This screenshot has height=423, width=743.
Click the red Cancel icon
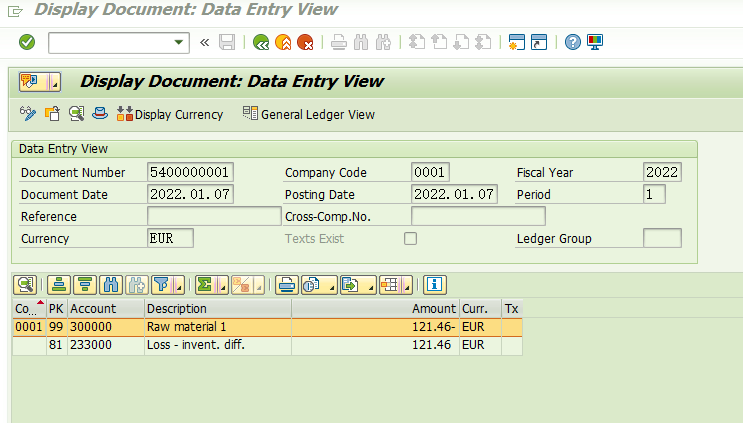click(305, 42)
